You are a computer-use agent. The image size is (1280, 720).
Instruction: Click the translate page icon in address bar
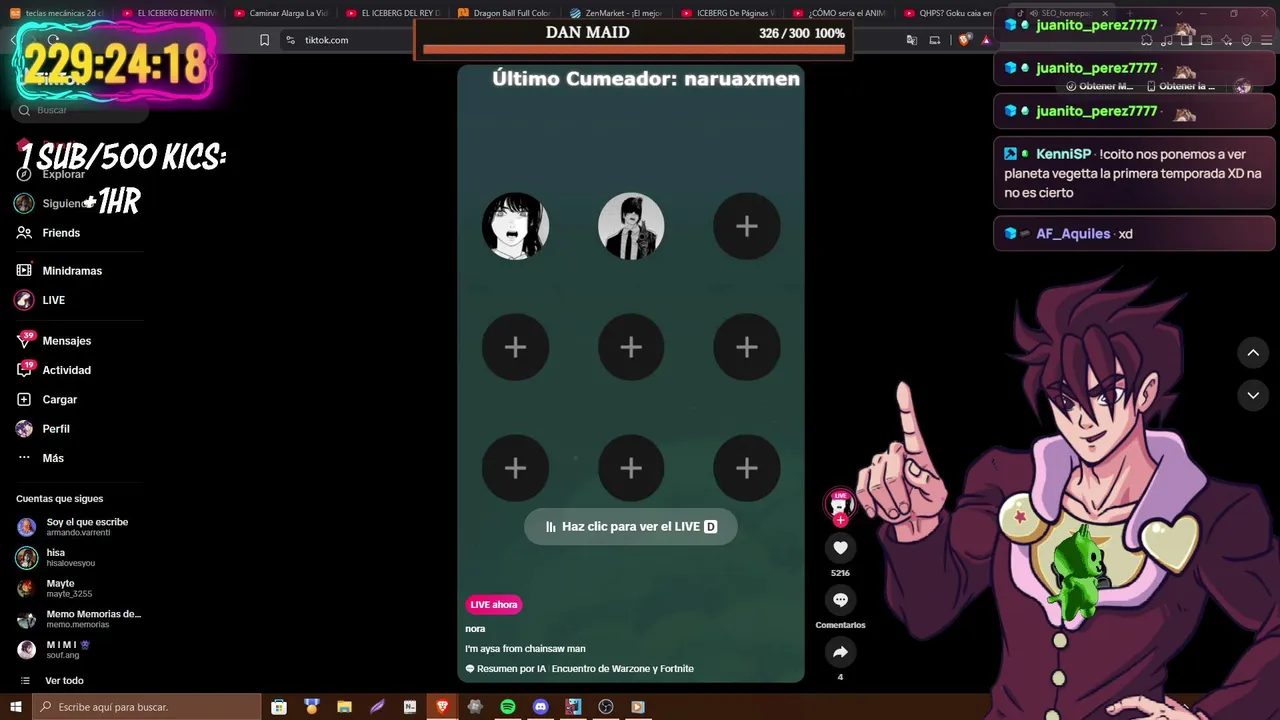(912, 40)
